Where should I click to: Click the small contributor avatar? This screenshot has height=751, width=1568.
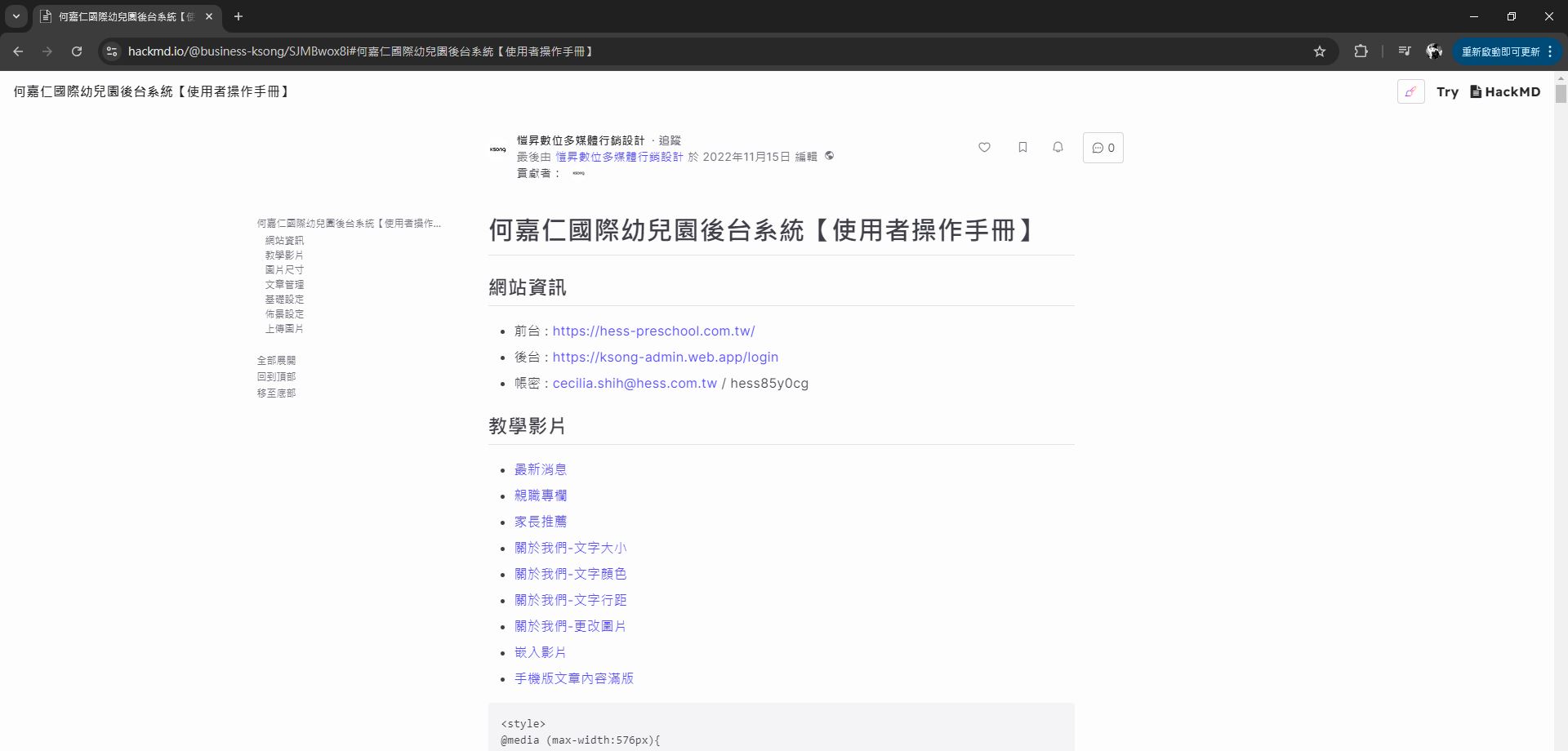[x=578, y=173]
